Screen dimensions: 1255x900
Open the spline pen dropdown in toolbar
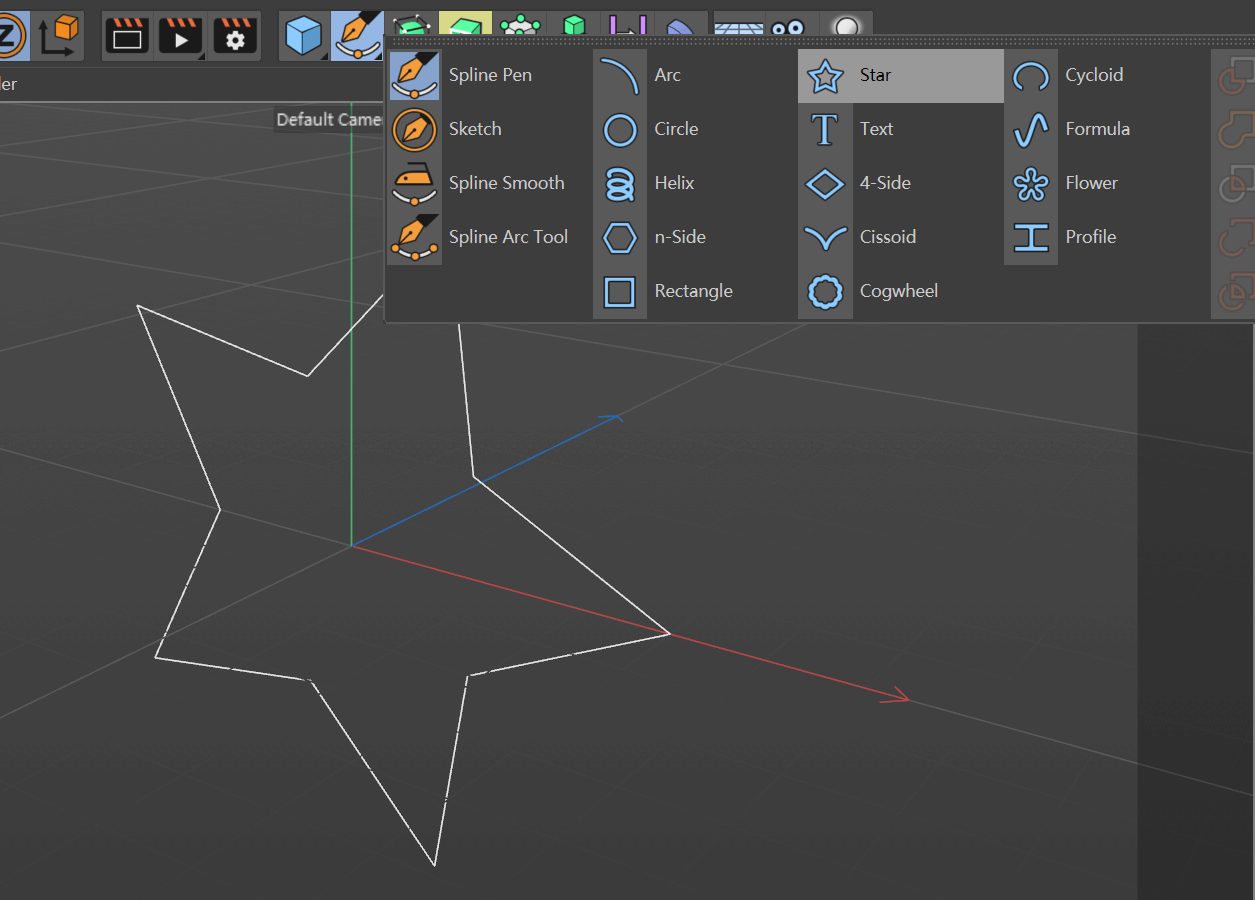click(x=357, y=37)
